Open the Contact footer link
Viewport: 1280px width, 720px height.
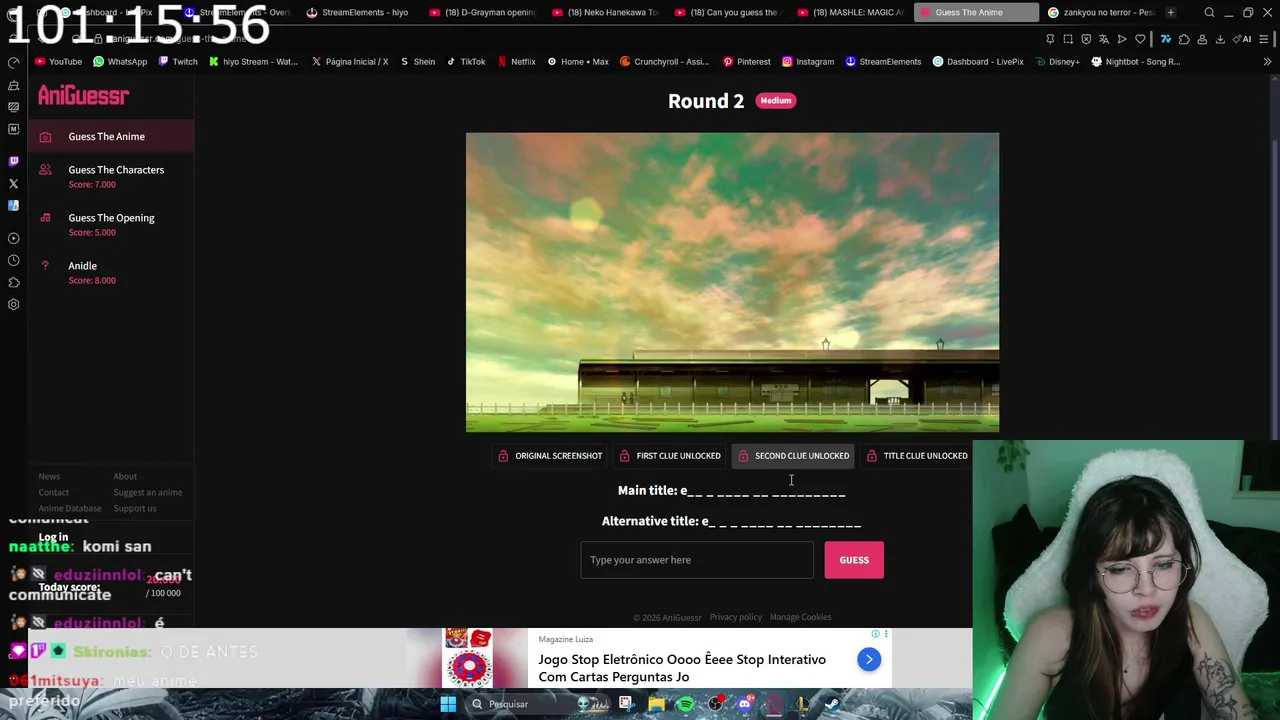pyautogui.click(x=54, y=492)
